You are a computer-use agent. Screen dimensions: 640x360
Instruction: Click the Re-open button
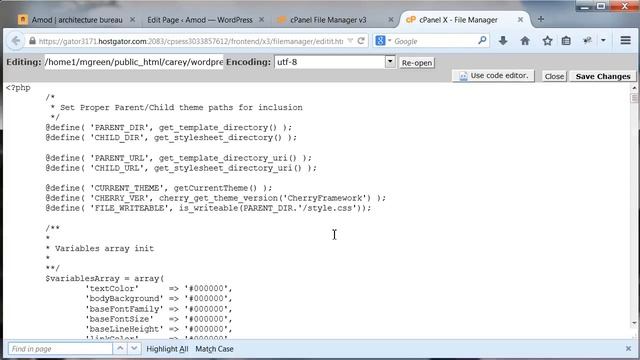click(x=417, y=63)
